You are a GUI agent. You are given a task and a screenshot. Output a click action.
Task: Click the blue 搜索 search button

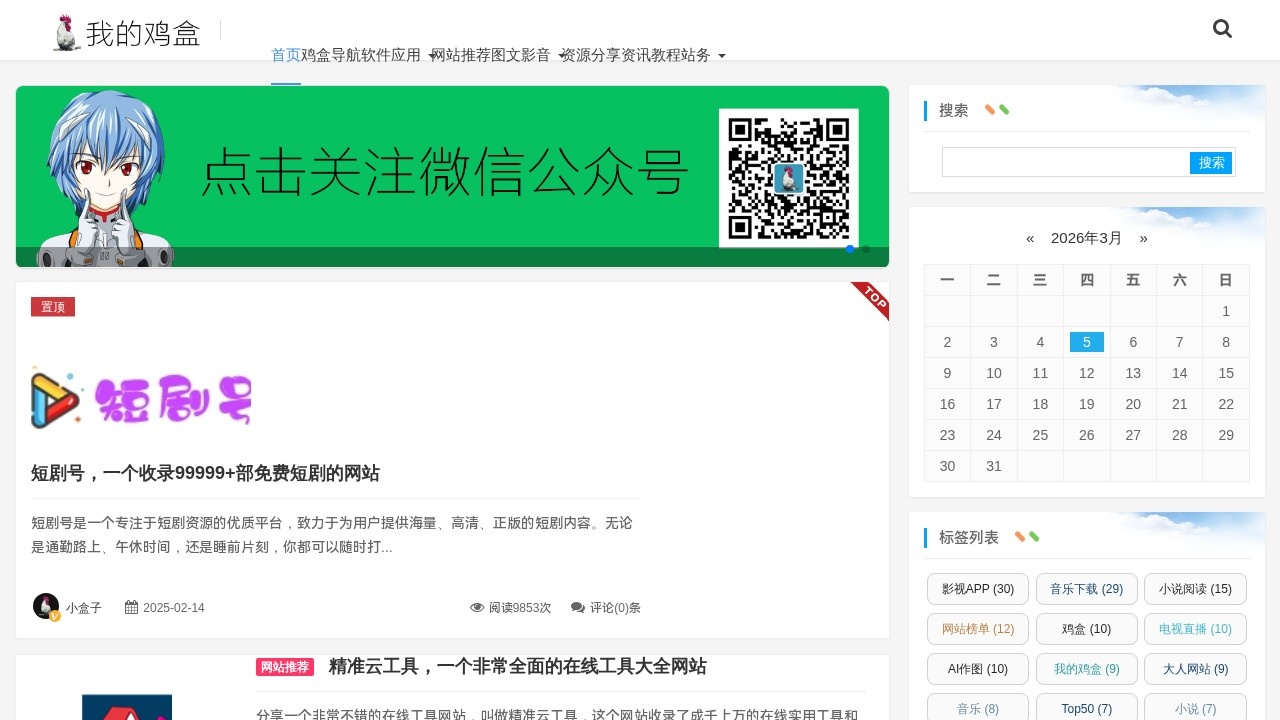point(1211,162)
